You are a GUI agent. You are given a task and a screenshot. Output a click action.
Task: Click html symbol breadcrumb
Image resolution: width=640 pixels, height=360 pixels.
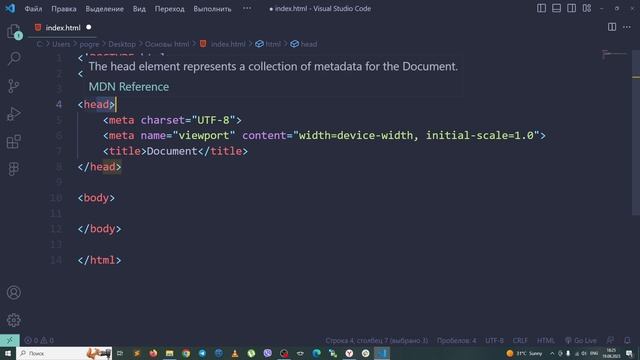pyautogui.click(x=268, y=44)
